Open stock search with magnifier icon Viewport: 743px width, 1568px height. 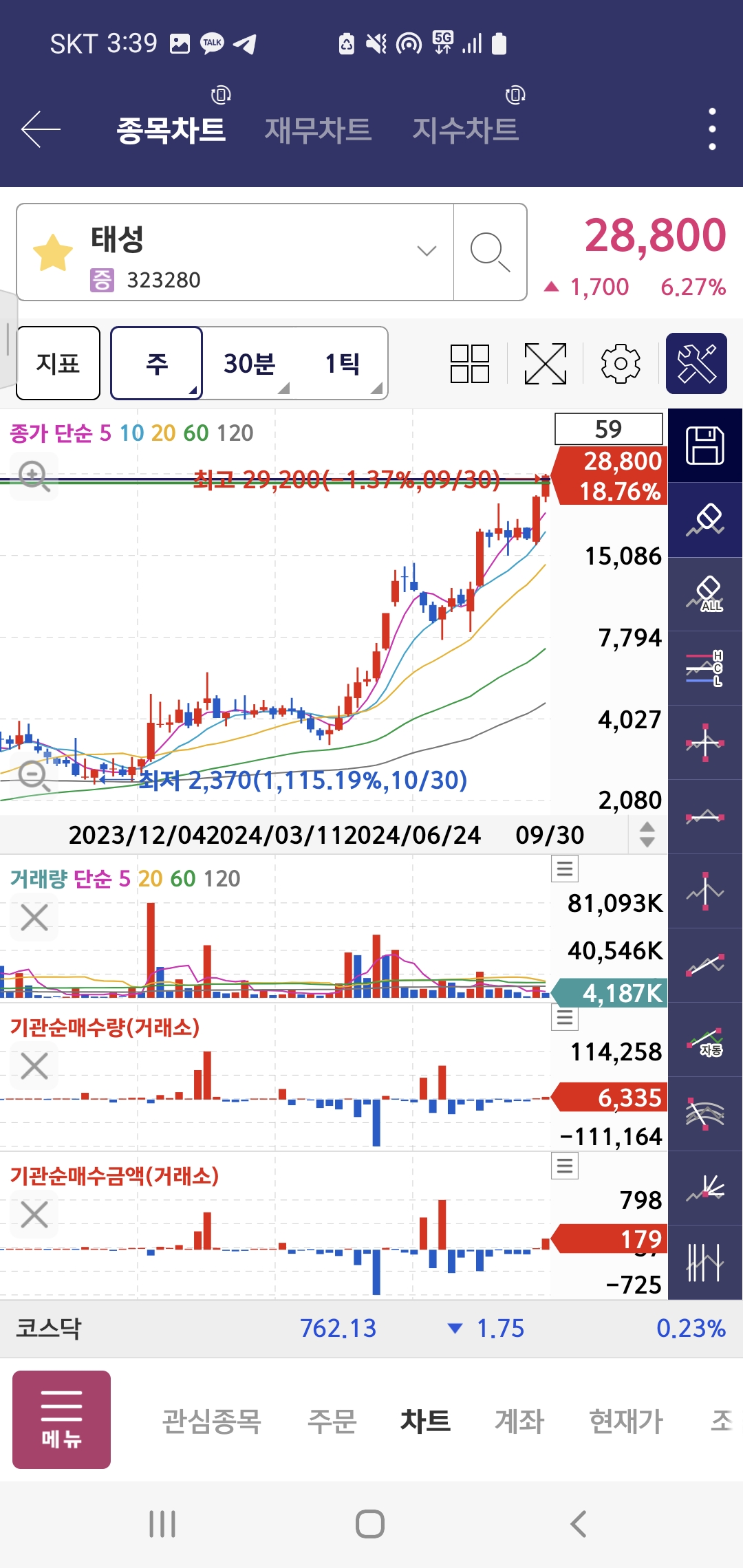[x=490, y=252]
